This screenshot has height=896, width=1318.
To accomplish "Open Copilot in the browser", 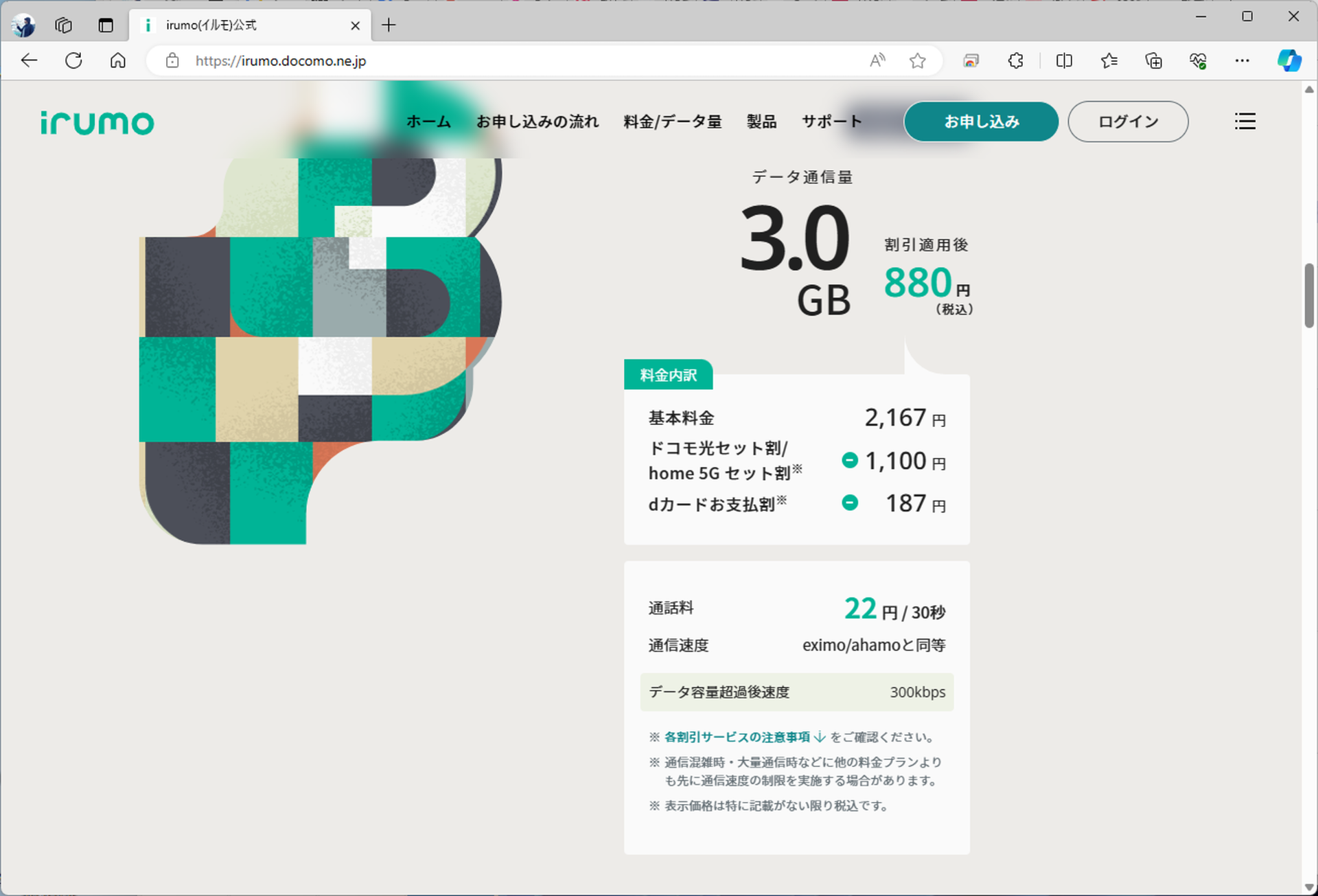I will click(1289, 60).
